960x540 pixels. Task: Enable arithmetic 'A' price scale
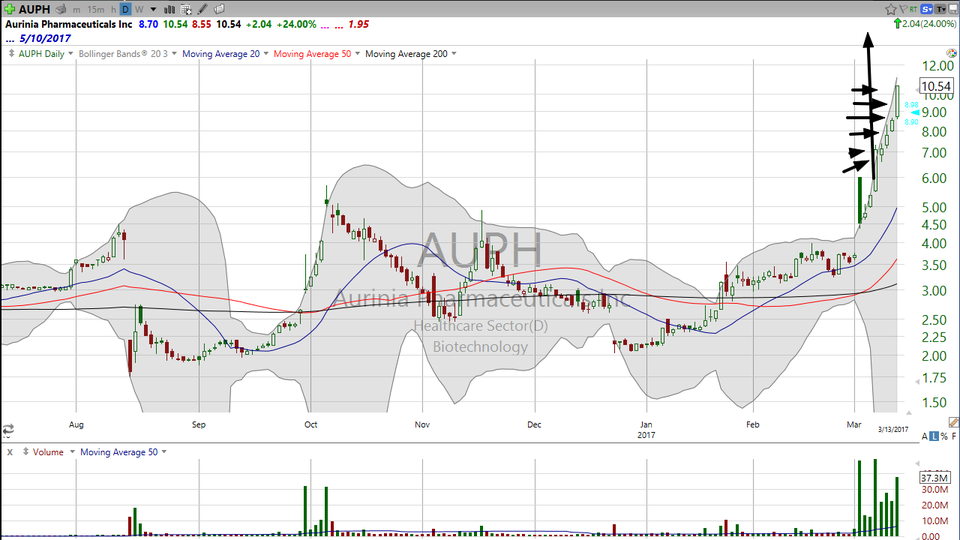(x=924, y=437)
